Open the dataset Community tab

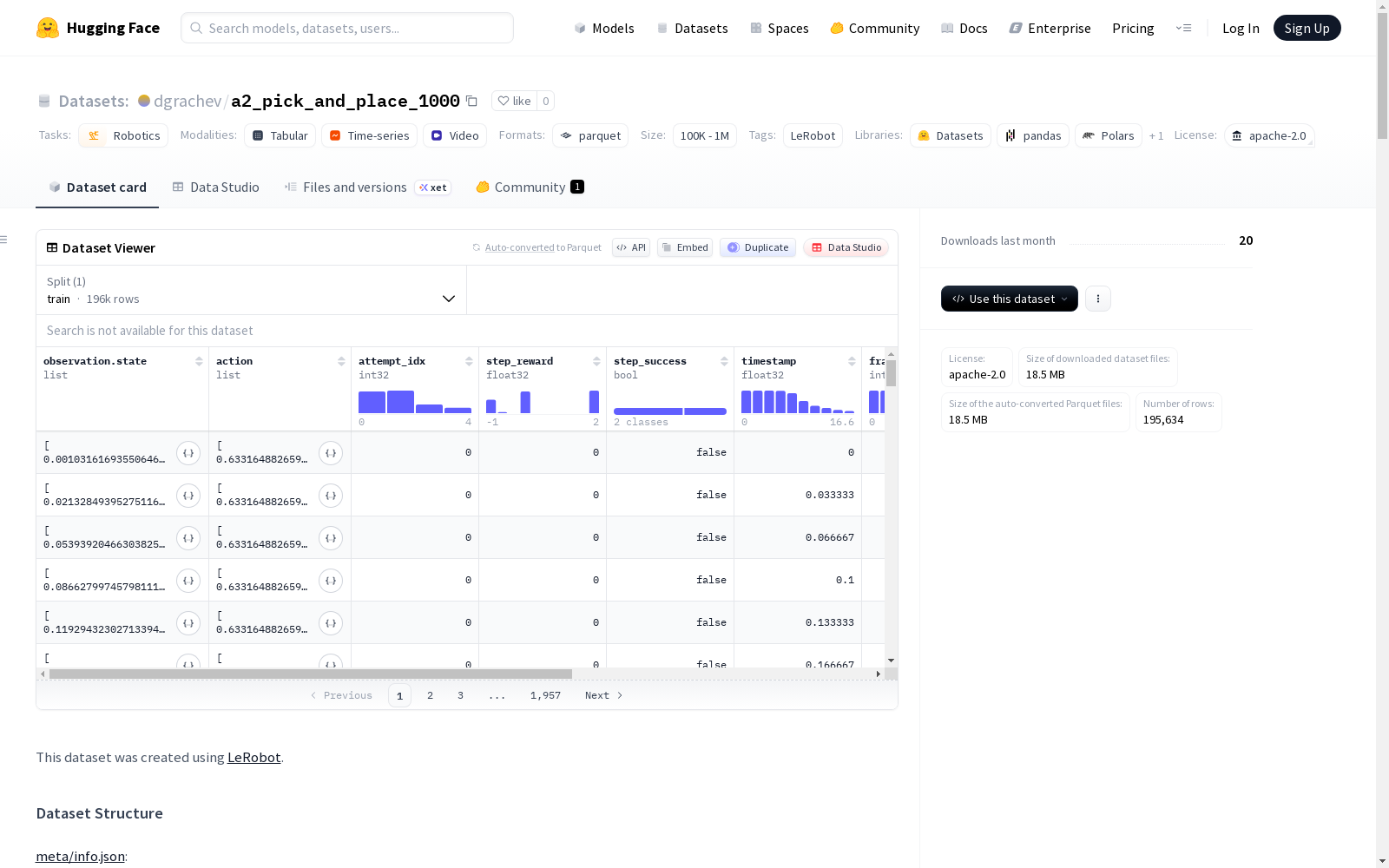click(530, 187)
